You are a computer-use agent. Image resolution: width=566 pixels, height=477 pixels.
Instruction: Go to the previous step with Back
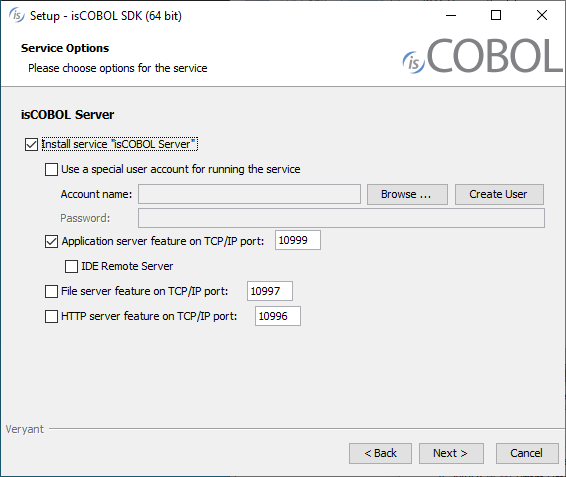point(380,453)
